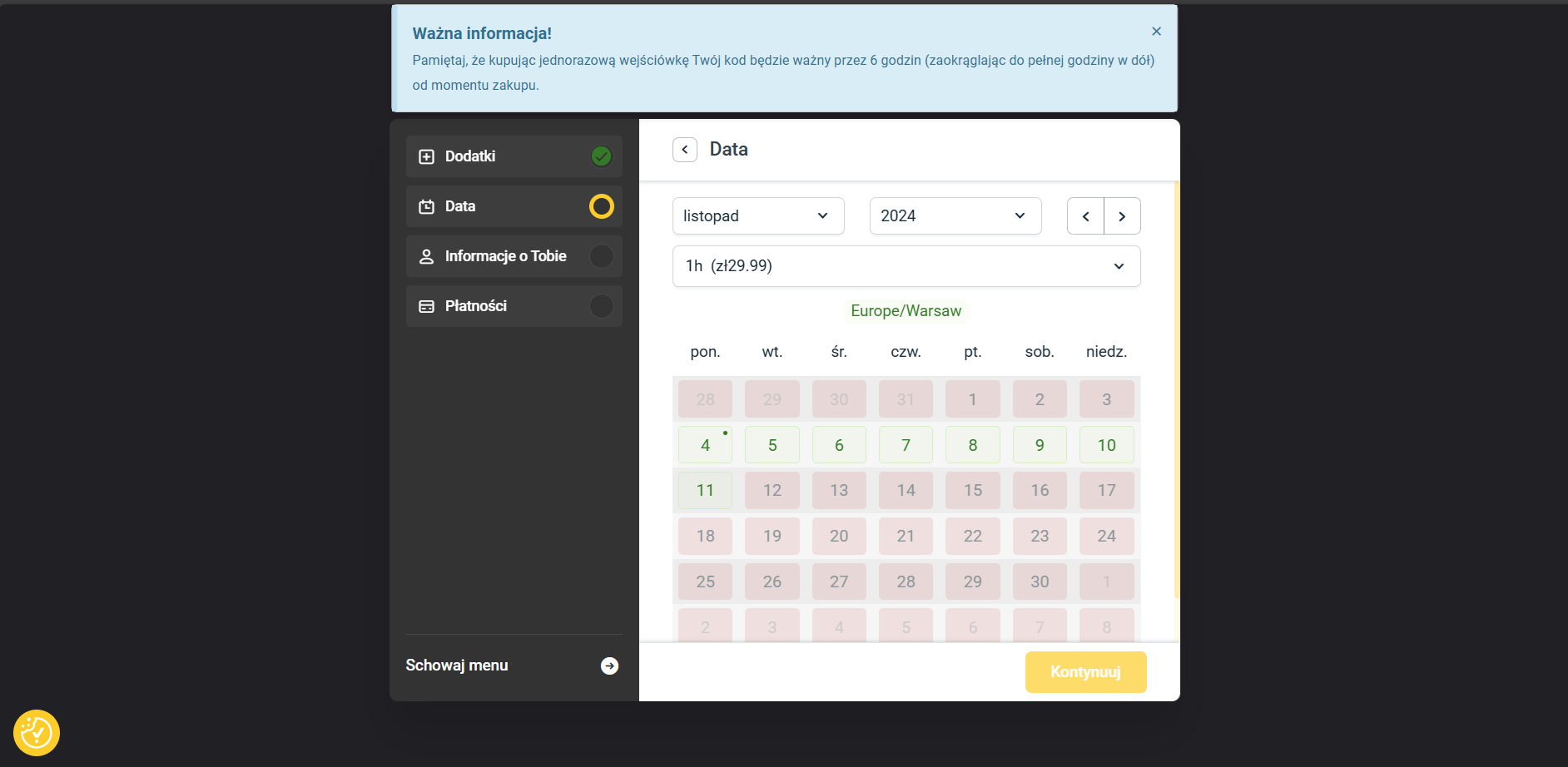Select November 4 in the calendar
This screenshot has height=767, width=1568.
tap(706, 445)
